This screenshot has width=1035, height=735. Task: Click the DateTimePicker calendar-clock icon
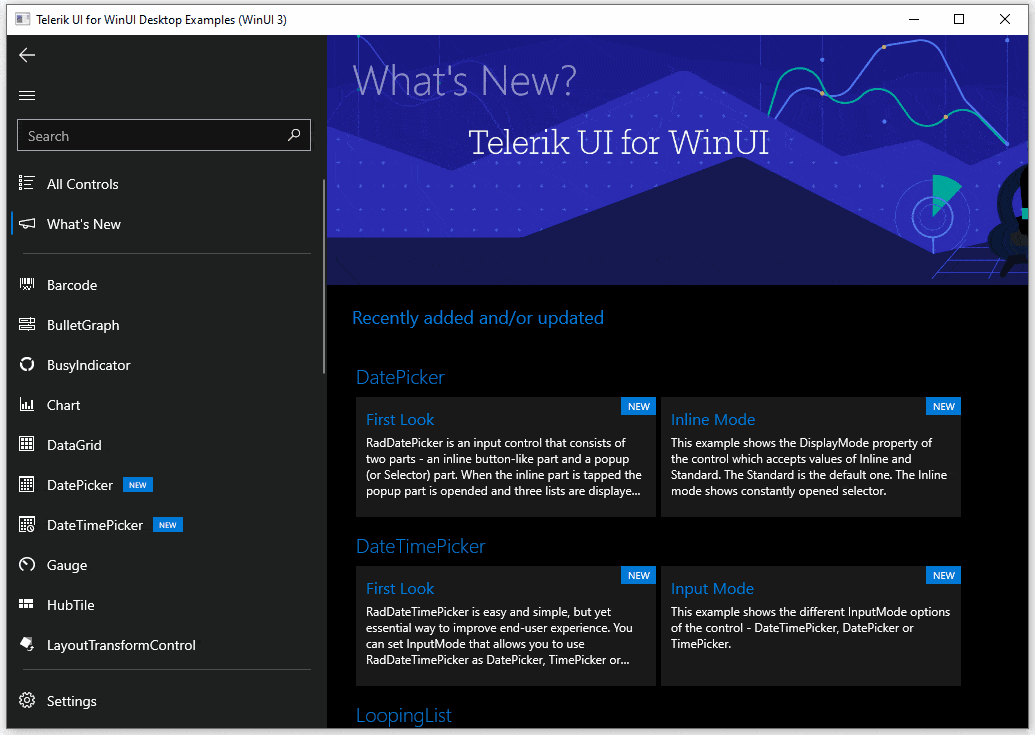[x=26, y=525]
